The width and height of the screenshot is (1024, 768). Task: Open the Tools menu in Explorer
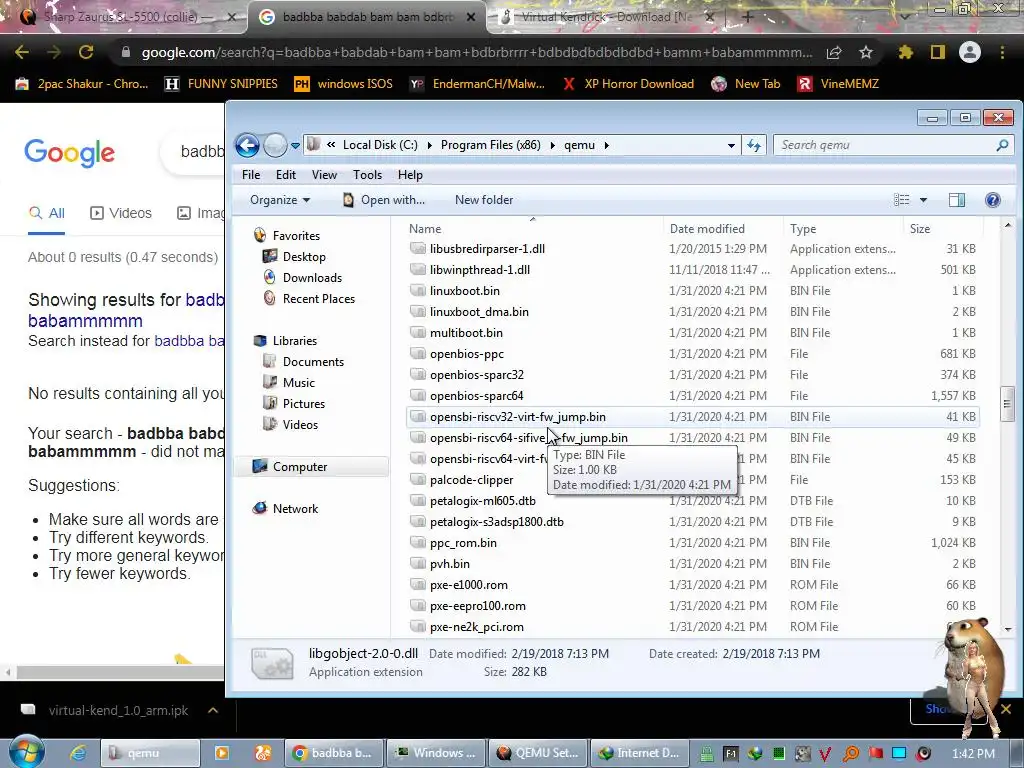tap(367, 175)
